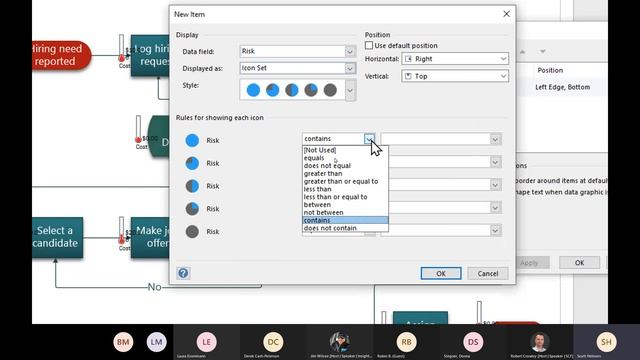Close the New Item dialog
This screenshot has height=360, width=640.
coord(506,14)
